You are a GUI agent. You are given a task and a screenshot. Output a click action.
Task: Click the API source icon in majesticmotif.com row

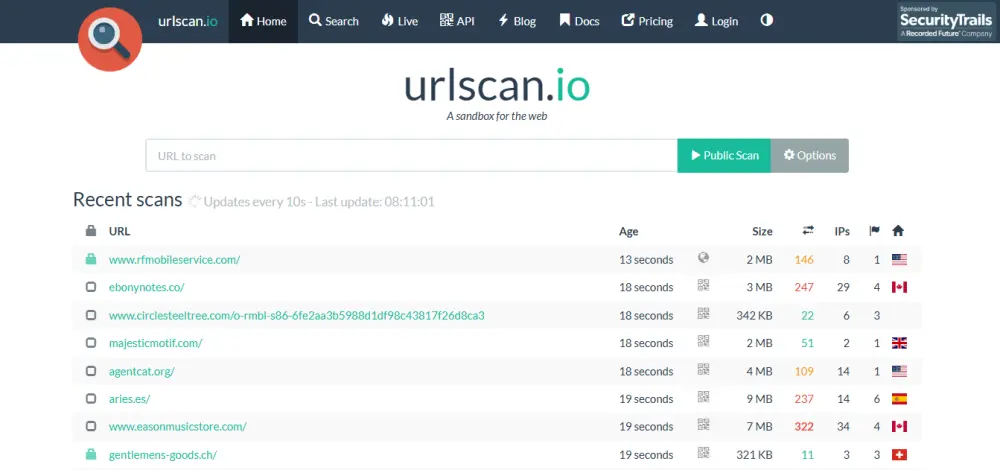coord(703,341)
